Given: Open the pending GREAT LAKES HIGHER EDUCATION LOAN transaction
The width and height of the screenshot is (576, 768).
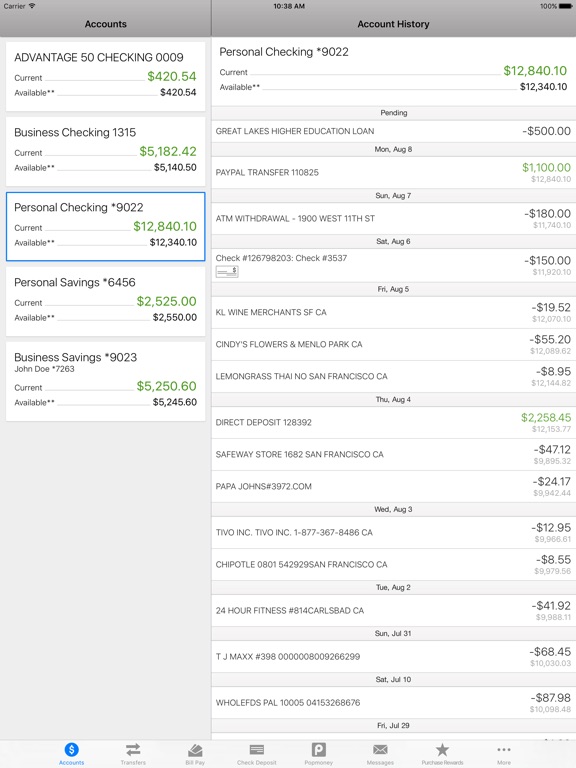Looking at the screenshot, I should pyautogui.click(x=393, y=131).
